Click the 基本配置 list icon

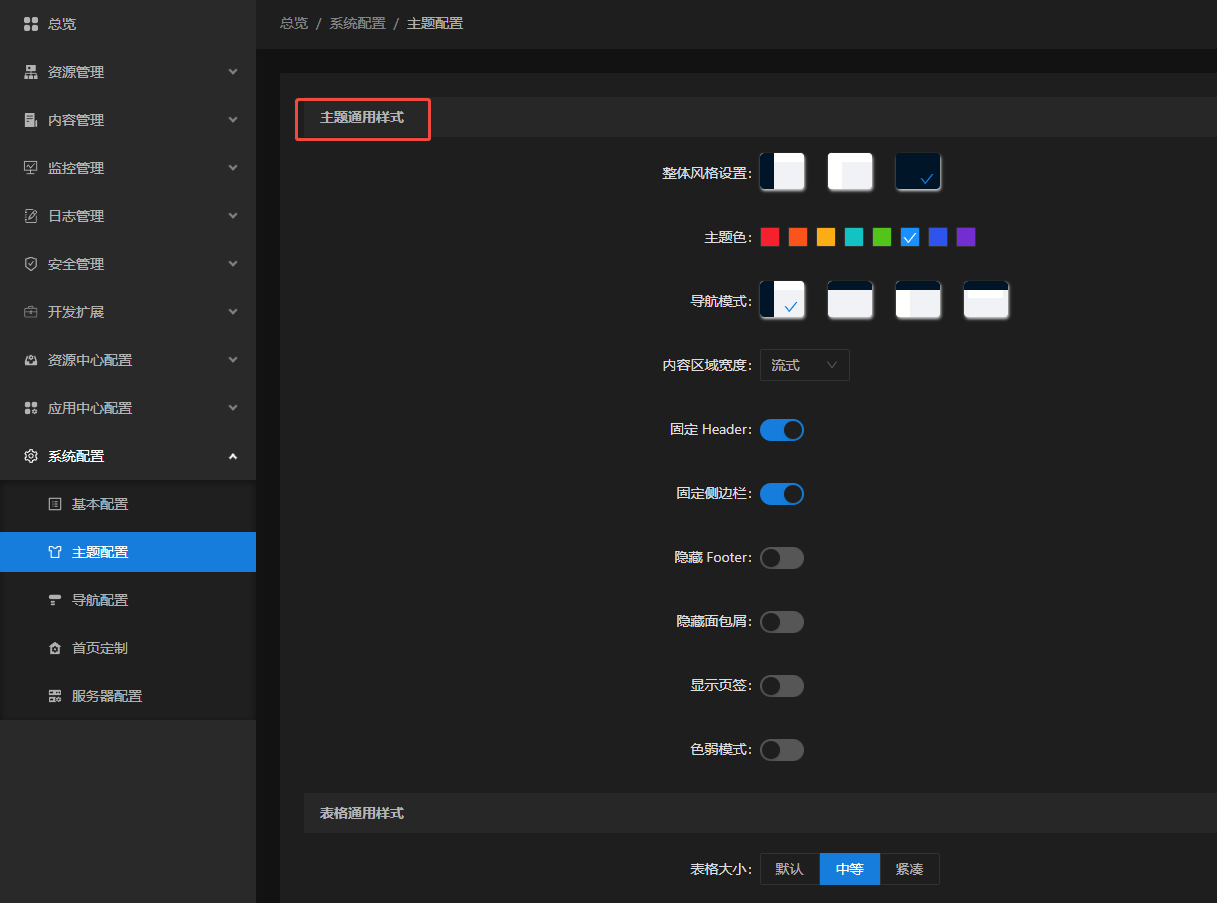(55, 504)
